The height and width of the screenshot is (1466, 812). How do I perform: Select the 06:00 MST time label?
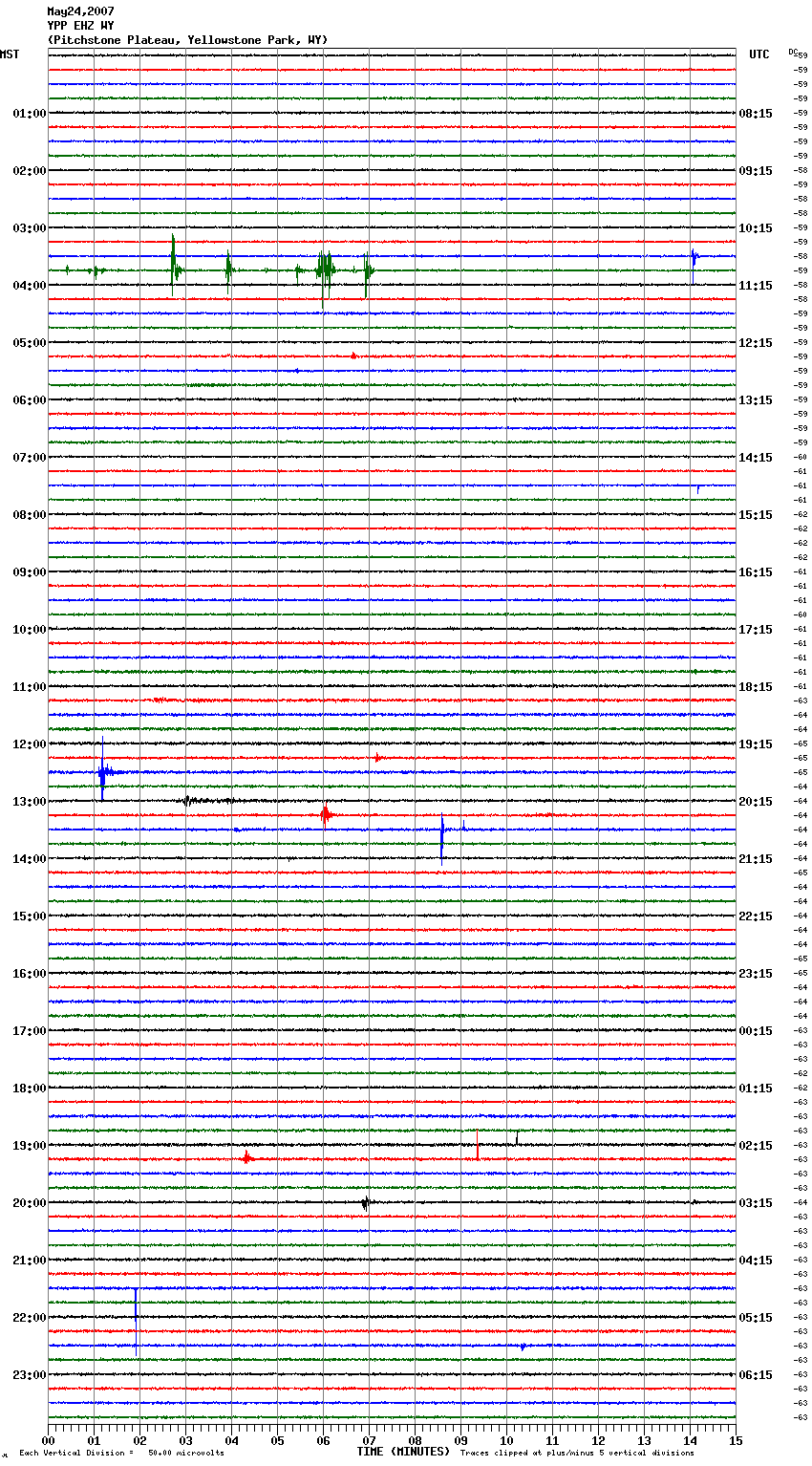pyautogui.click(x=30, y=400)
